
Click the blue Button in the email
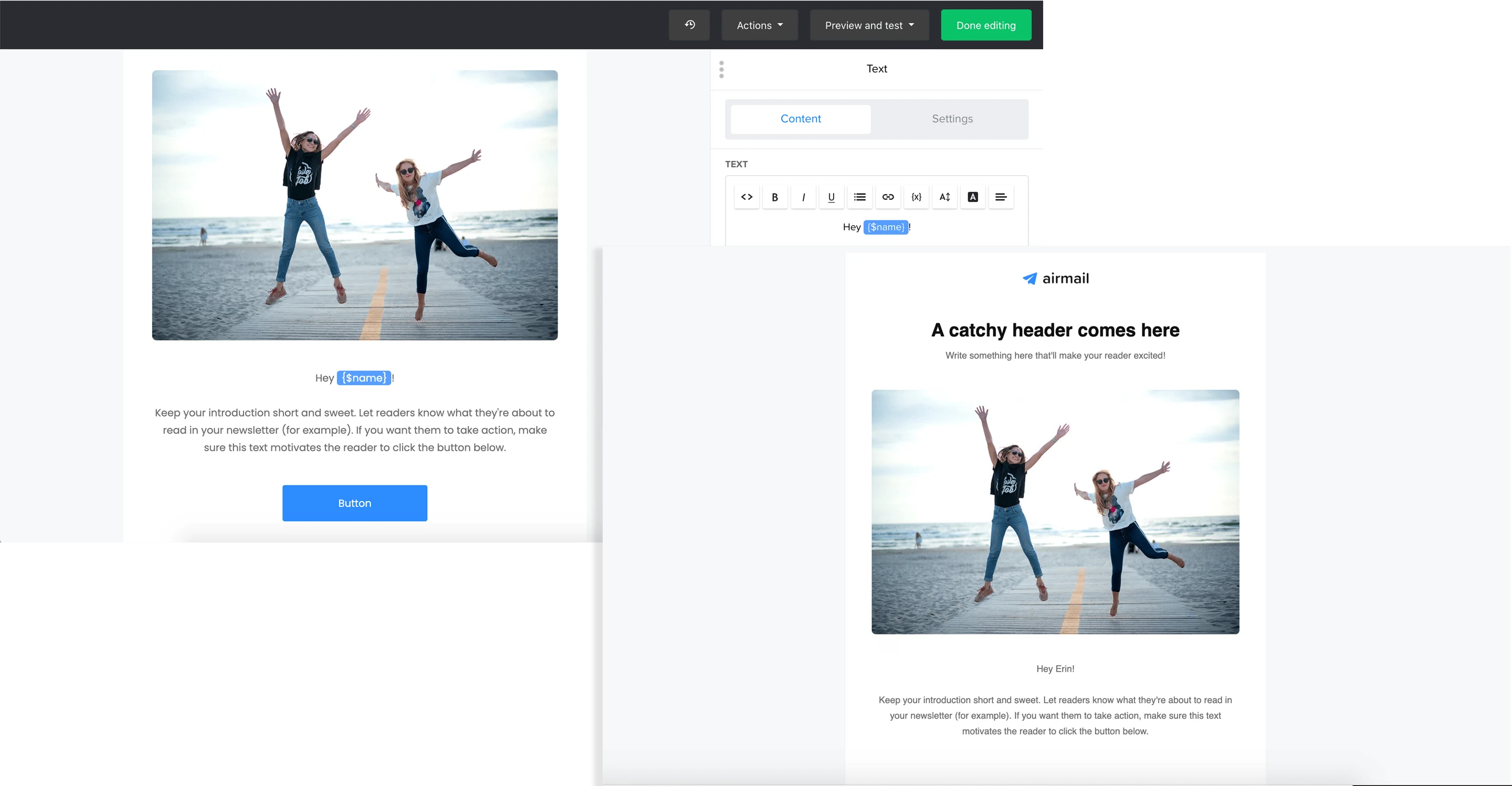point(354,503)
